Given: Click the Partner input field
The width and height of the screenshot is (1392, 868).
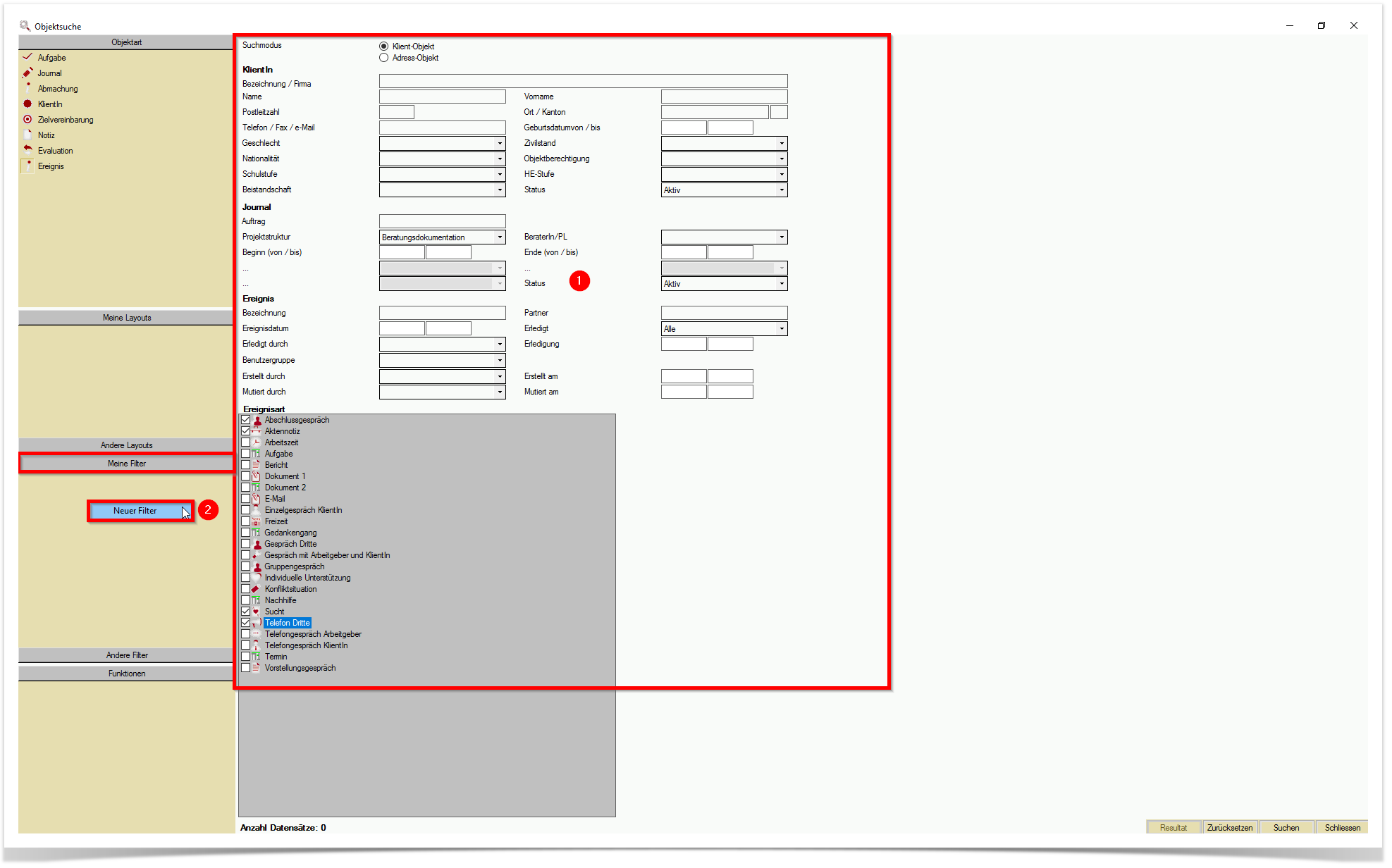Looking at the screenshot, I should tap(724, 313).
